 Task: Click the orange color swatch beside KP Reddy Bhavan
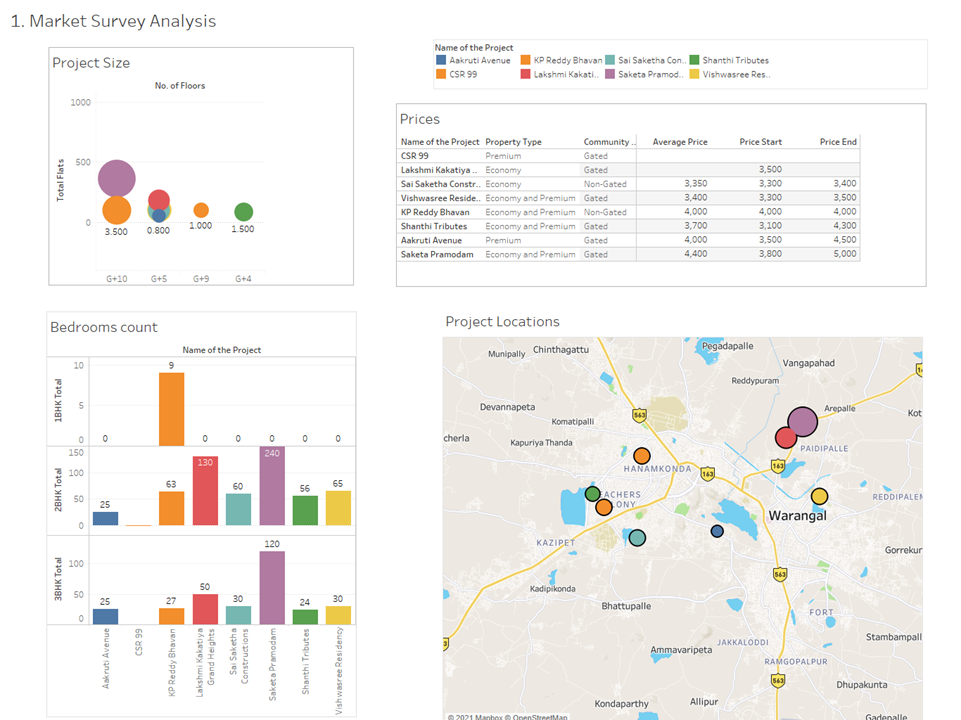526,59
